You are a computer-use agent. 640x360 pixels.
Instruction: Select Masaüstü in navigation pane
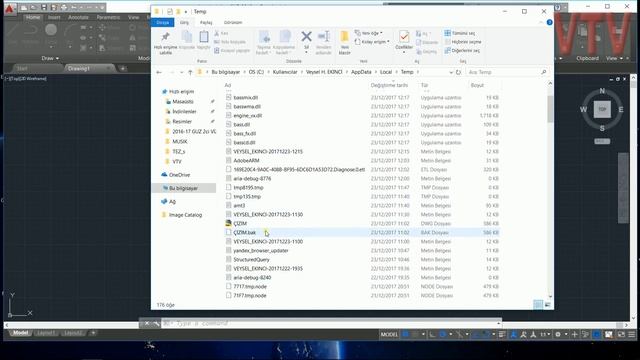(x=183, y=102)
